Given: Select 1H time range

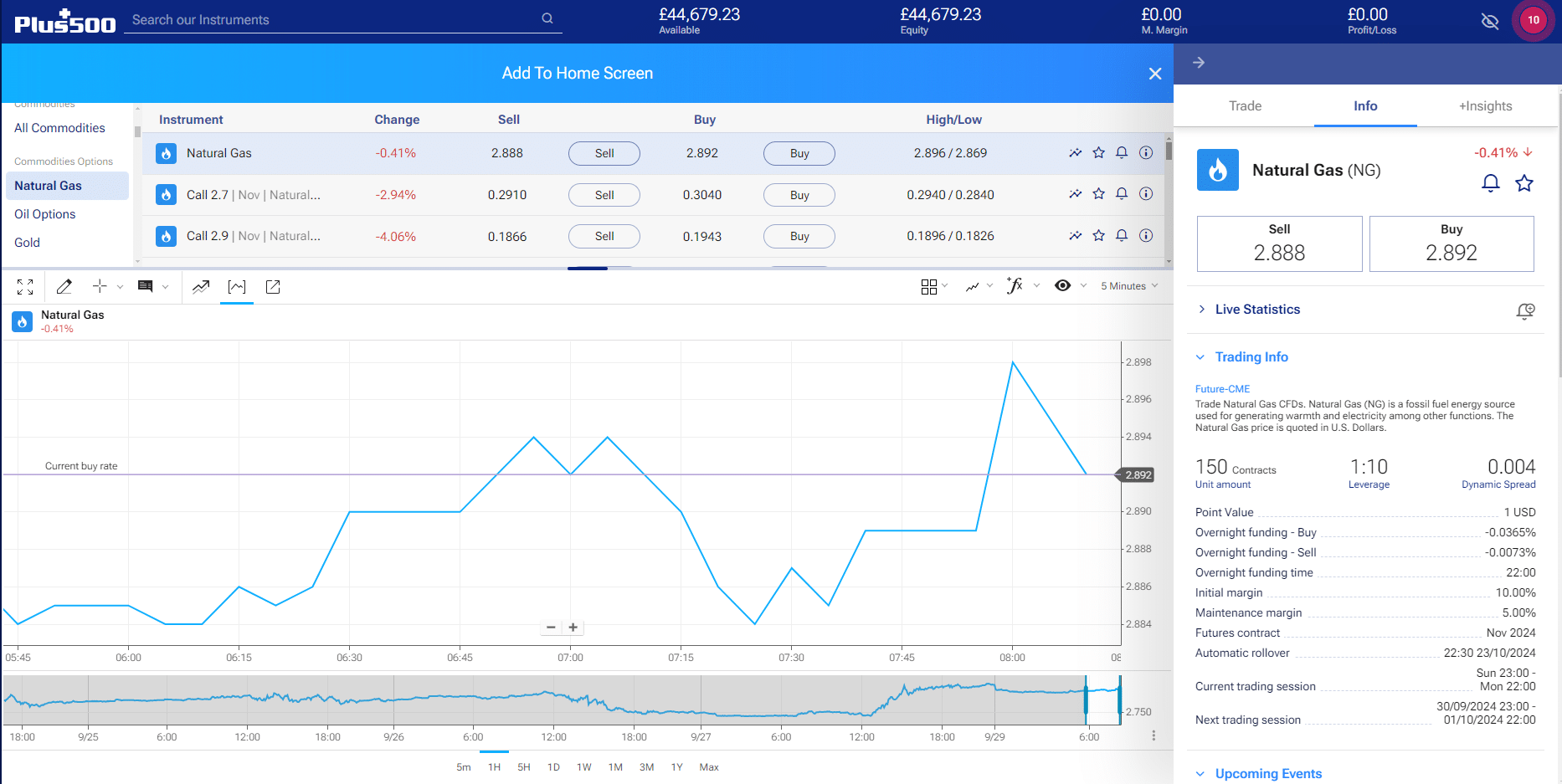Looking at the screenshot, I should pos(495,767).
